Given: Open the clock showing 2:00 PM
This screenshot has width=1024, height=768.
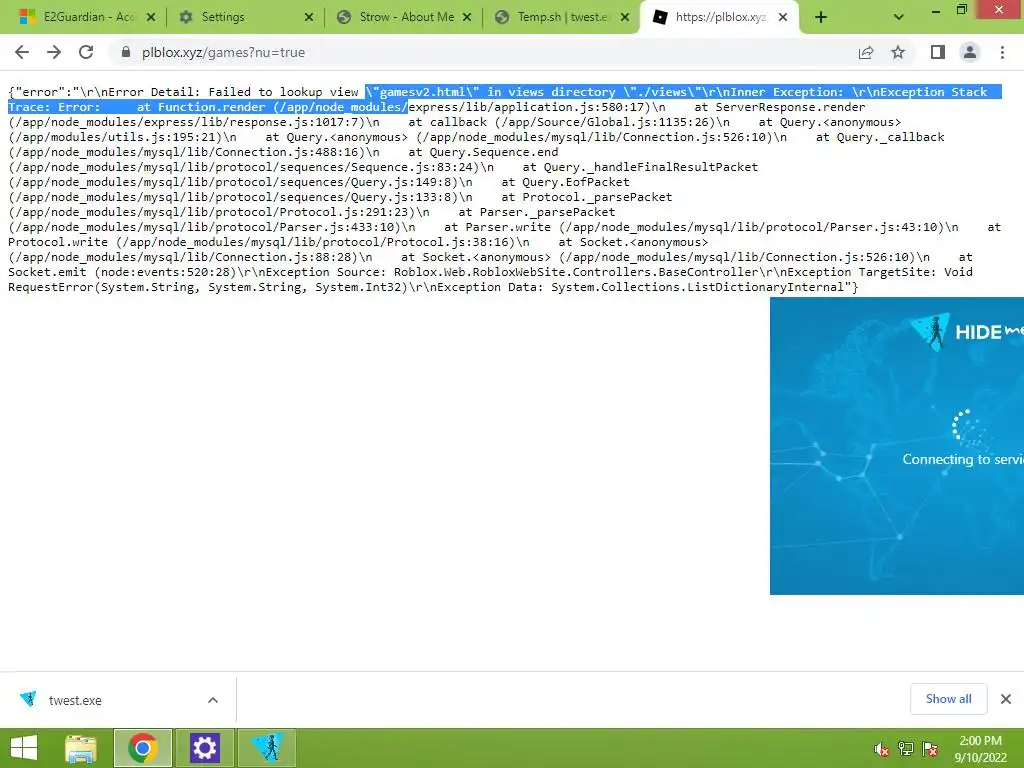Looking at the screenshot, I should click(980, 749).
